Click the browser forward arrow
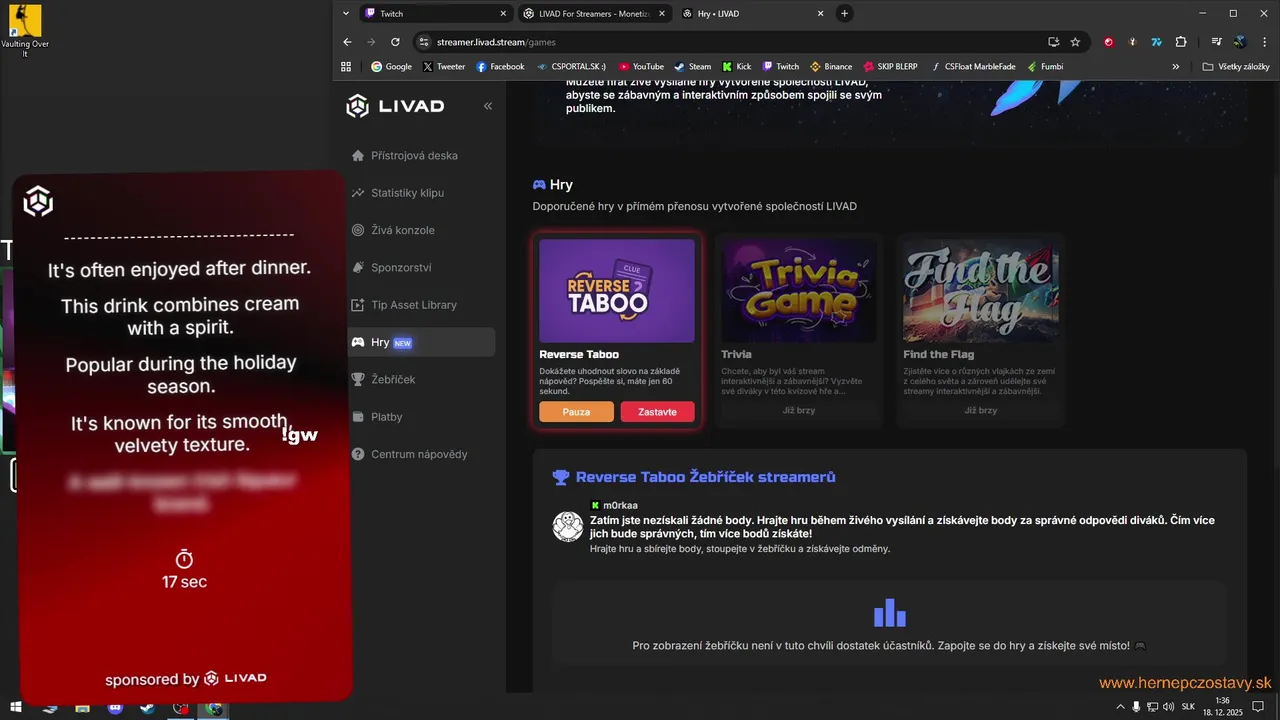The height and width of the screenshot is (720, 1280). (371, 42)
